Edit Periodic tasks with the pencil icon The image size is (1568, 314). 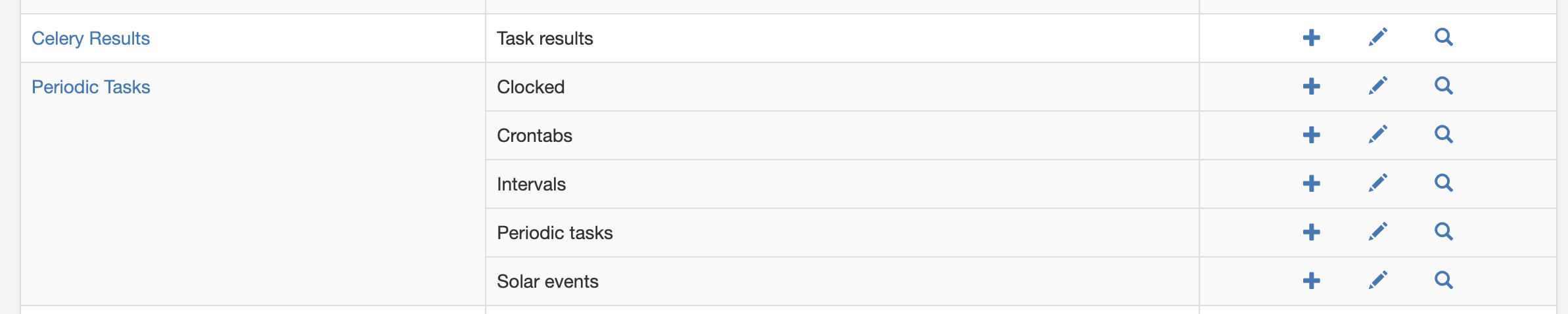click(1378, 232)
